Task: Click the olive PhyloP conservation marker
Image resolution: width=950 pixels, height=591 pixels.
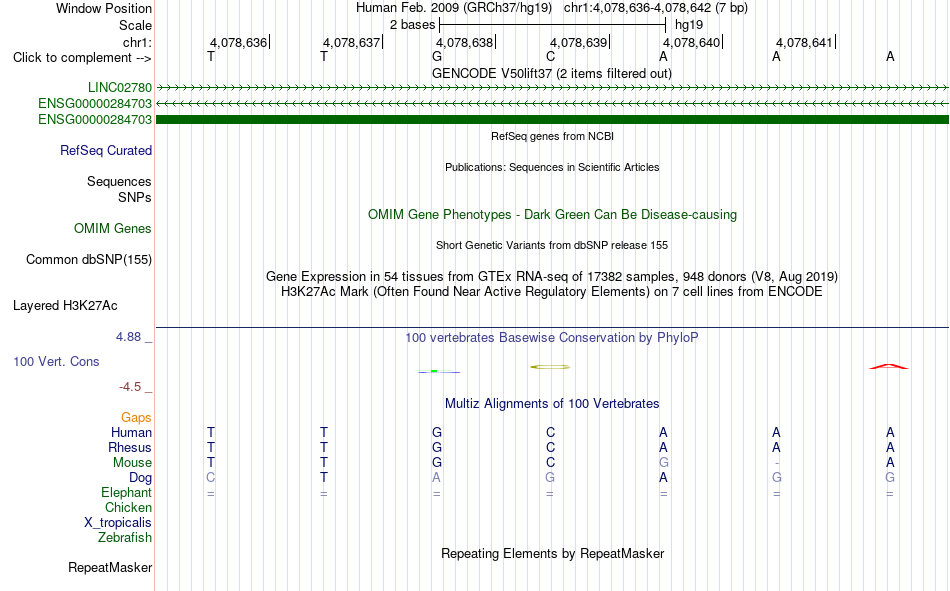Action: (x=550, y=367)
